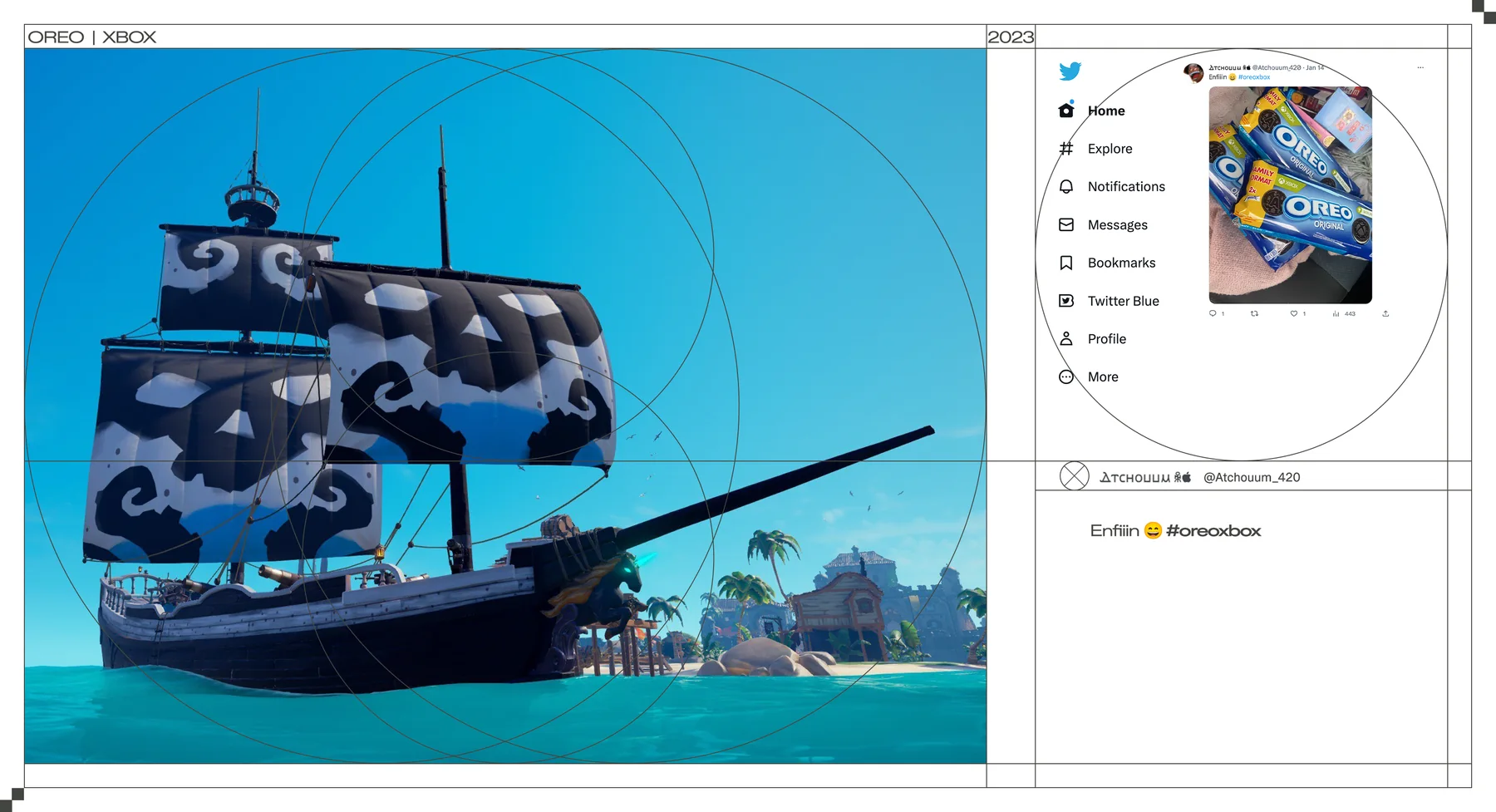
Task: Click the Twitter Blue badge icon
Action: 1066,301
